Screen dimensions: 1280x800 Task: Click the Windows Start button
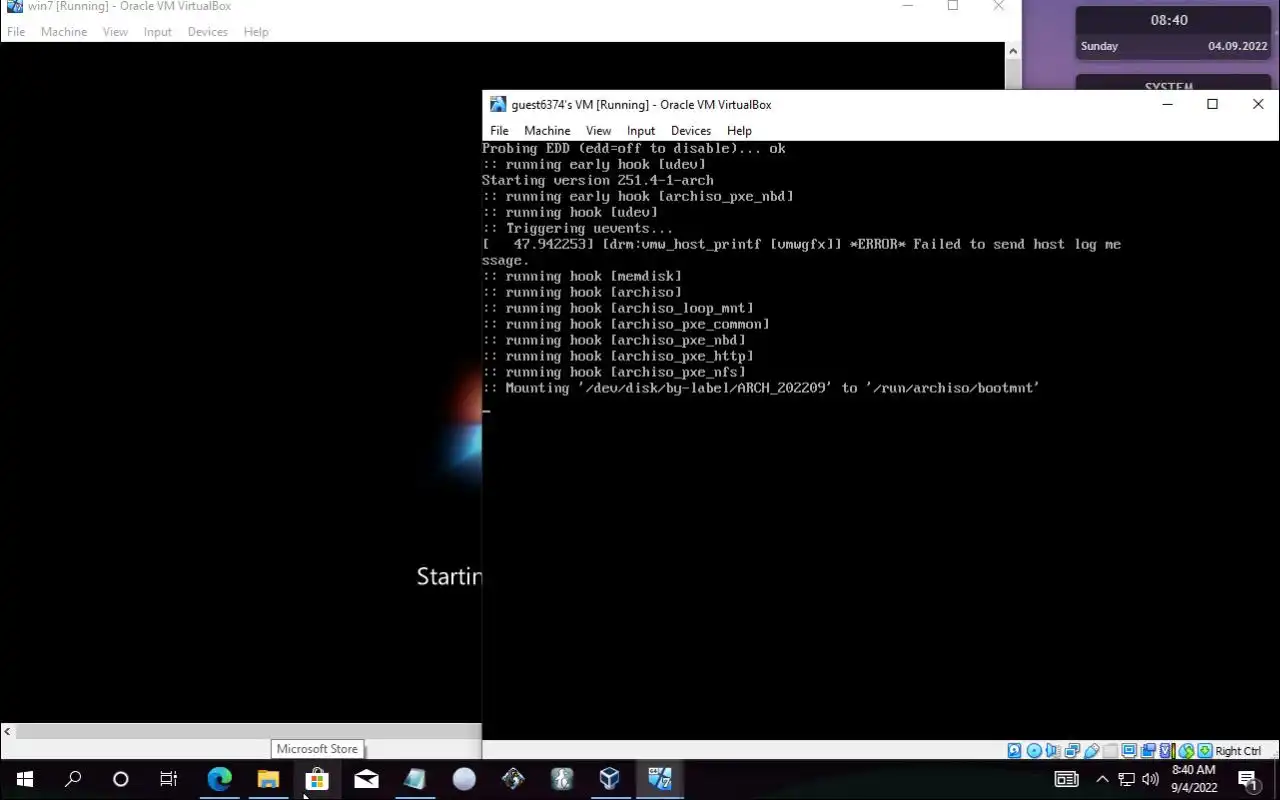click(x=24, y=779)
